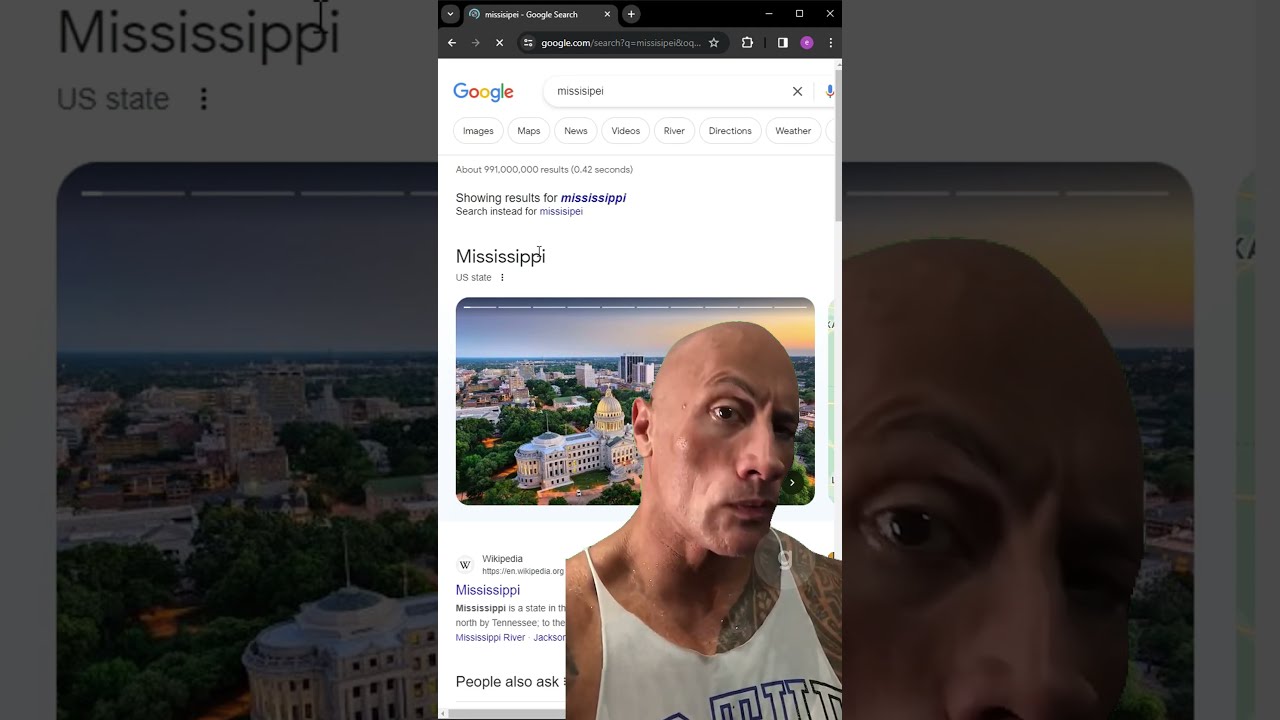Start voice search with the microphone

[829, 91]
